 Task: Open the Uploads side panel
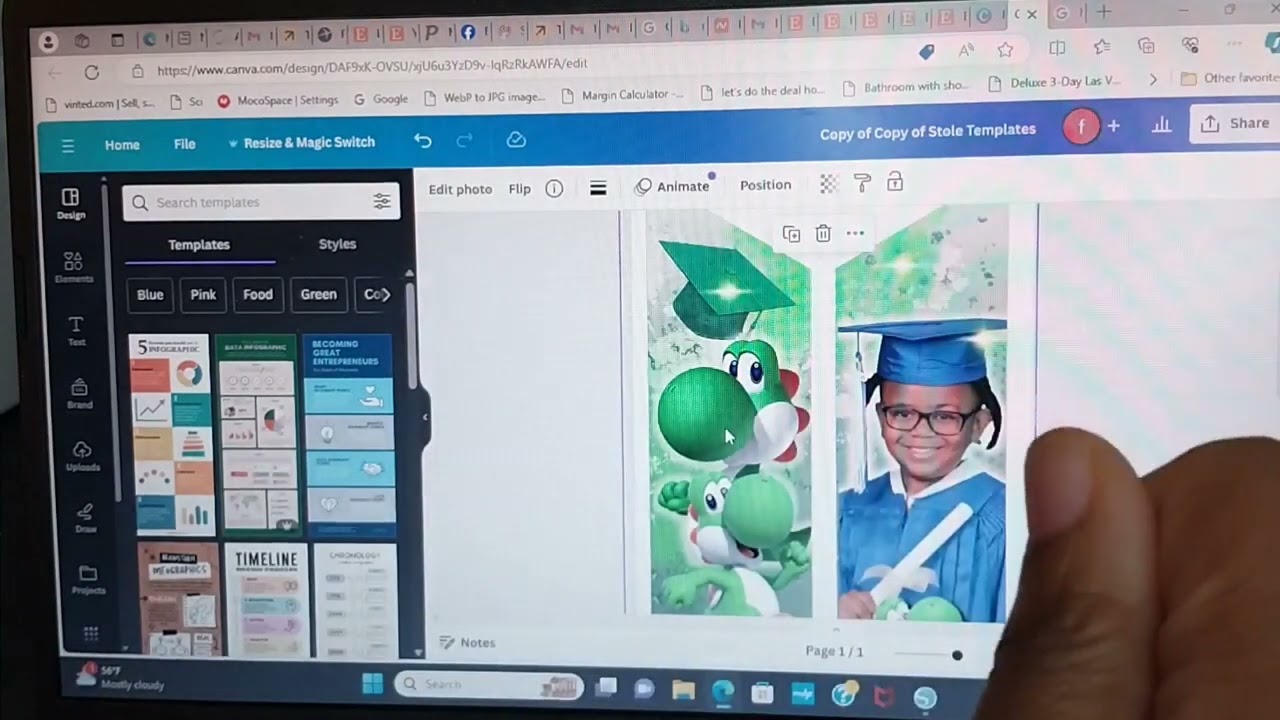point(83,455)
